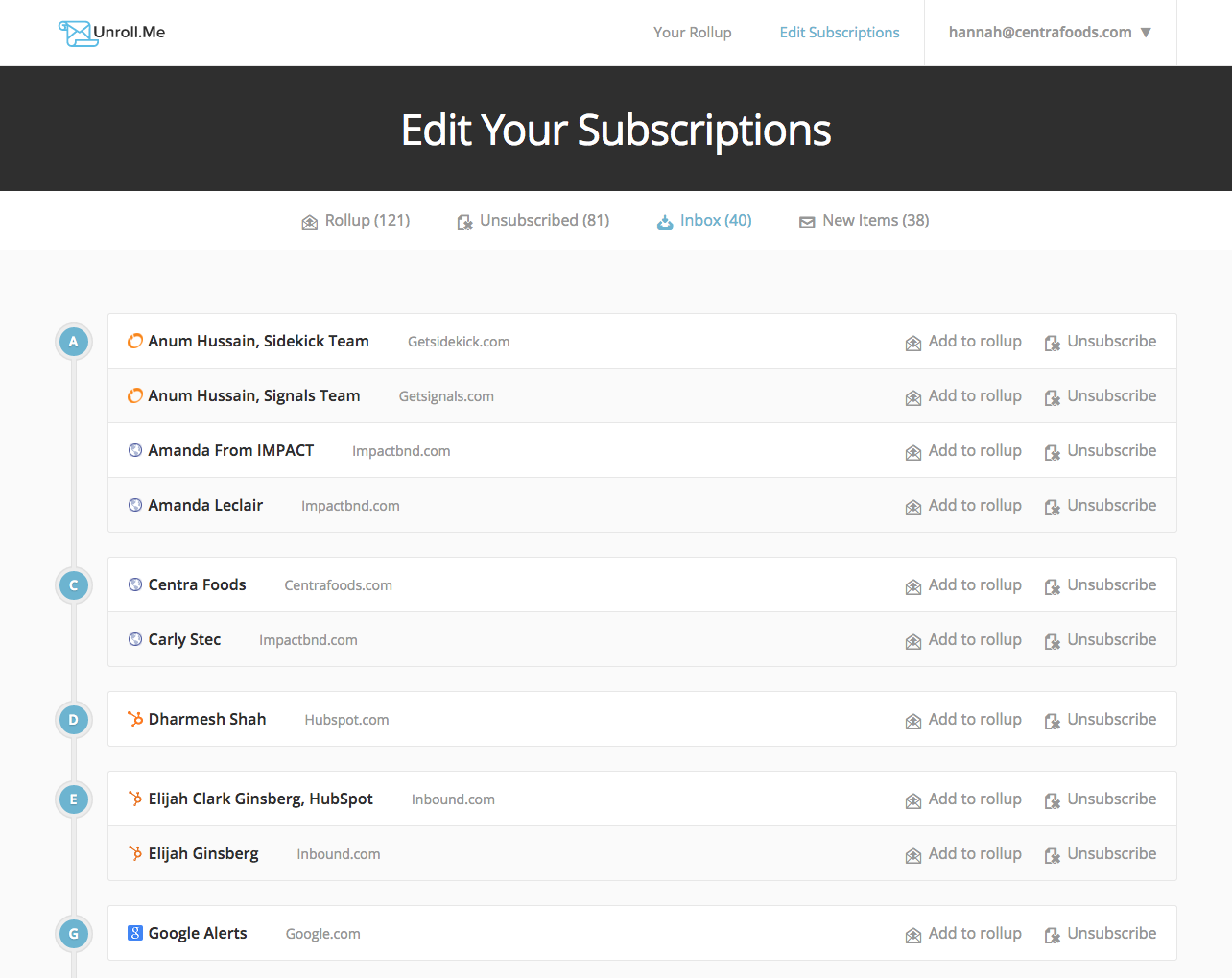This screenshot has height=978, width=1232.
Task: Unsubscribe from Dharmesh Shah
Action: click(x=1101, y=720)
